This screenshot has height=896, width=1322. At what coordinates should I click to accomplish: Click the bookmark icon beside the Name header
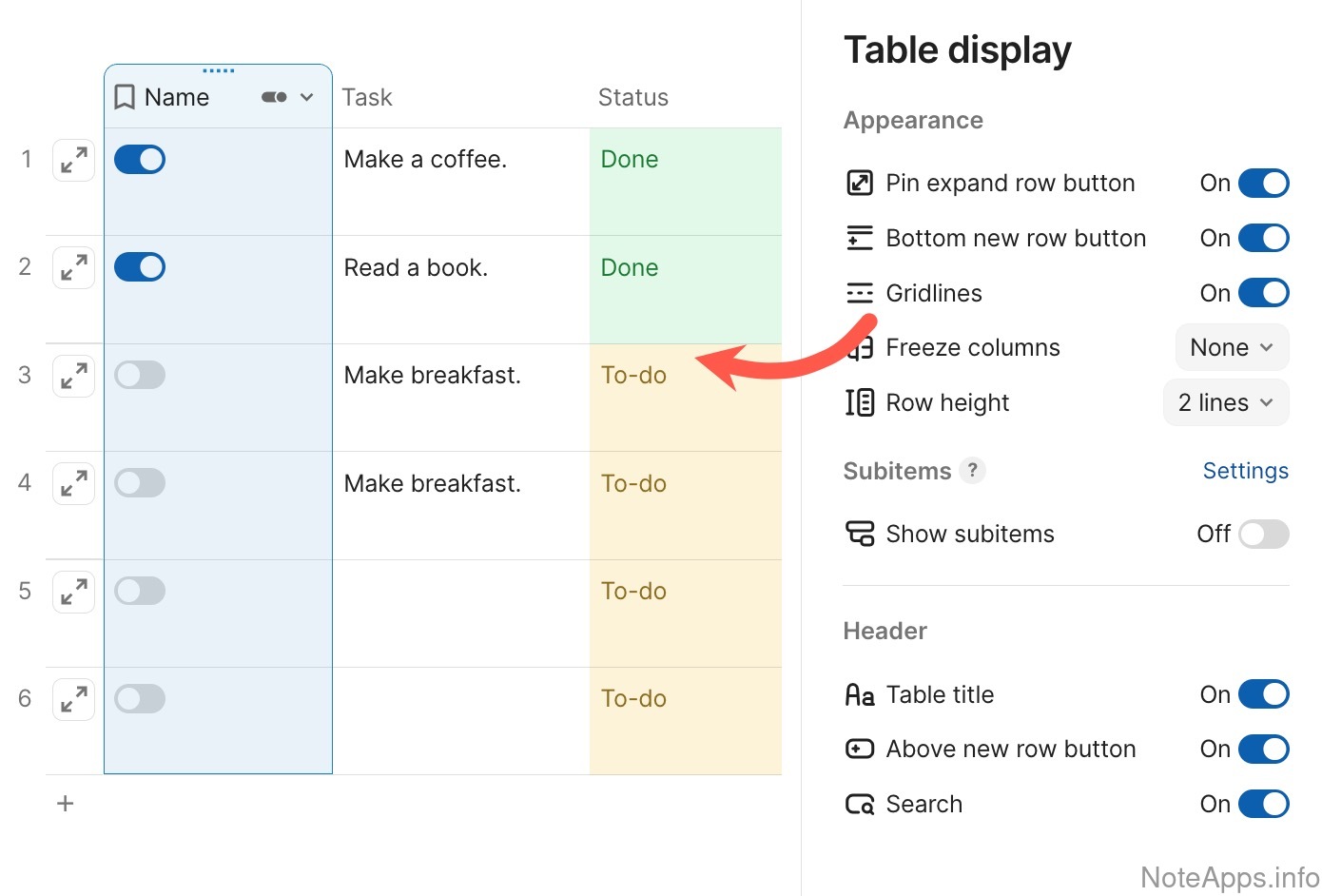(x=125, y=97)
